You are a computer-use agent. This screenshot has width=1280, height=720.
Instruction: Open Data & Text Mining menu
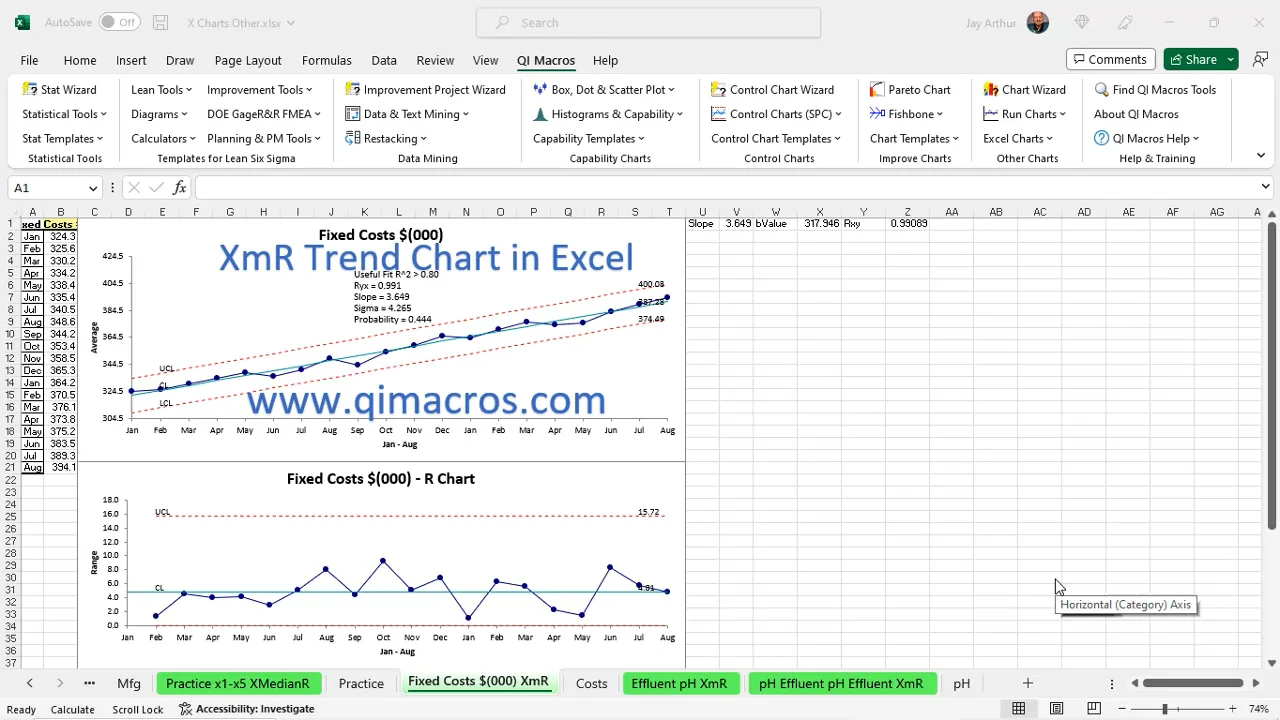[407, 114]
